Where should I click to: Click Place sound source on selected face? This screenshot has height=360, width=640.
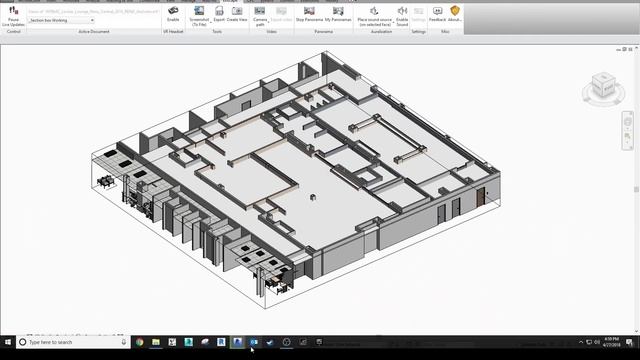374,16
